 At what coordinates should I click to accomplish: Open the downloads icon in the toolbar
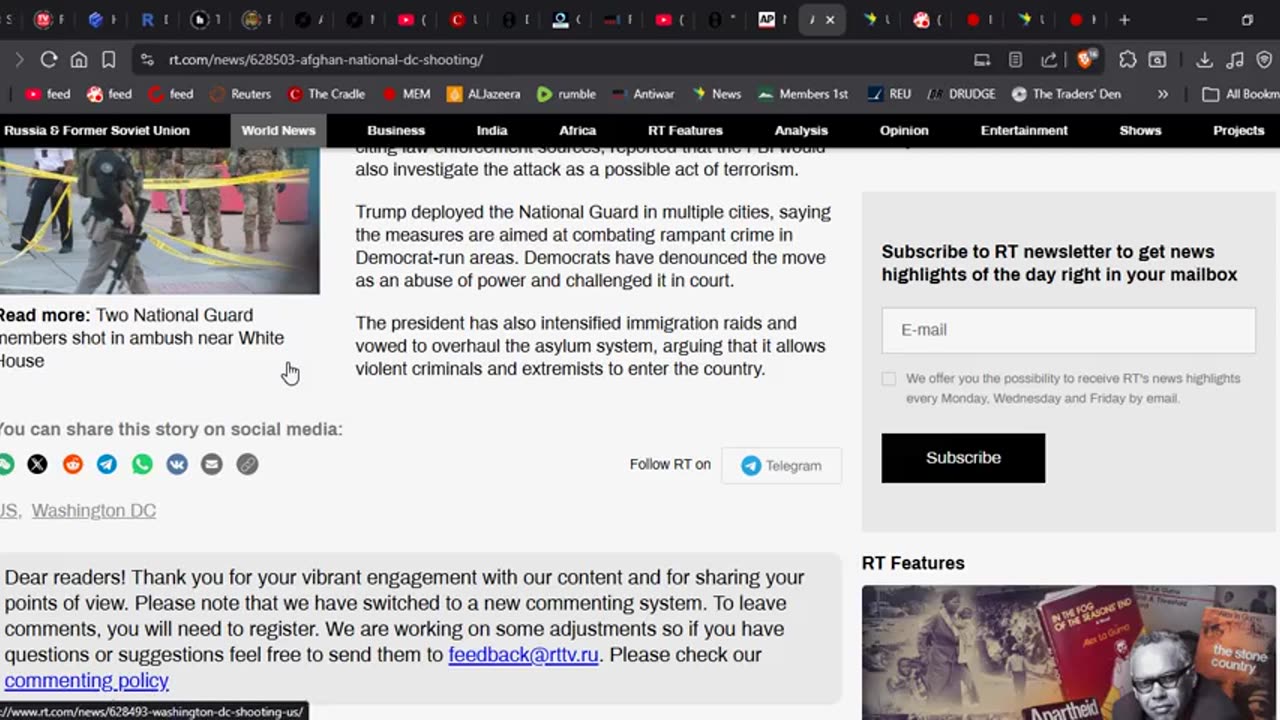1204,60
